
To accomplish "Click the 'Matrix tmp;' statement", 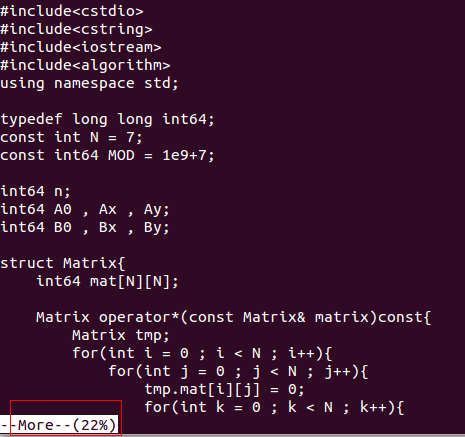I will pos(121,335).
